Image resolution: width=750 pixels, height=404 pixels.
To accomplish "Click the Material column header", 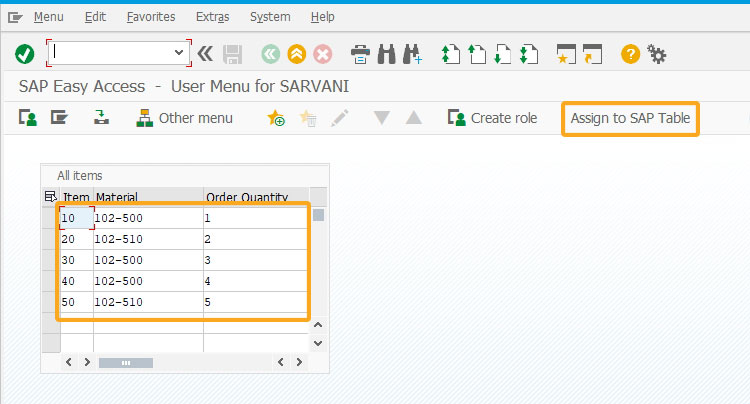I will click(148, 197).
